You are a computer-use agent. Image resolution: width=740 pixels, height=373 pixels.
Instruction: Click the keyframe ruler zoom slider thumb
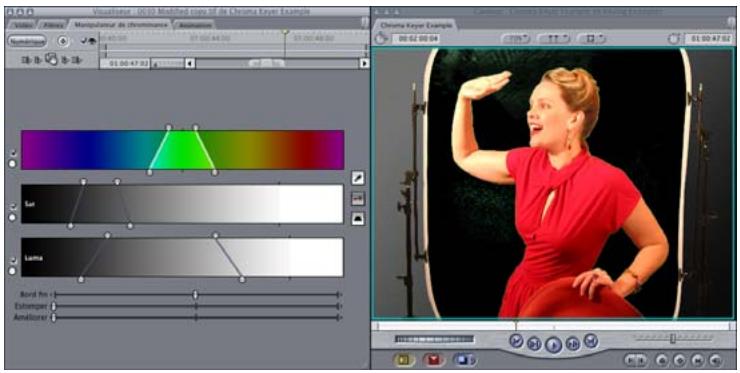[267, 63]
